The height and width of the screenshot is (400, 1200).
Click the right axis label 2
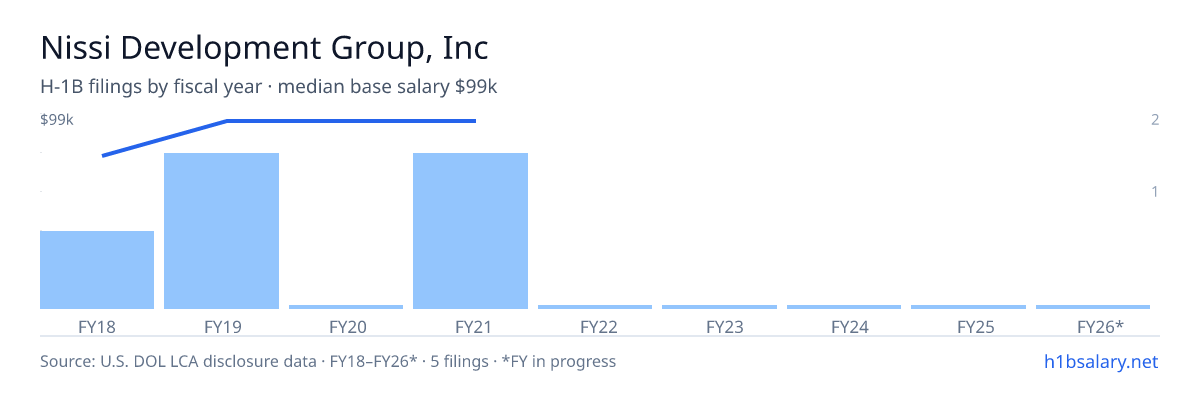1155,120
